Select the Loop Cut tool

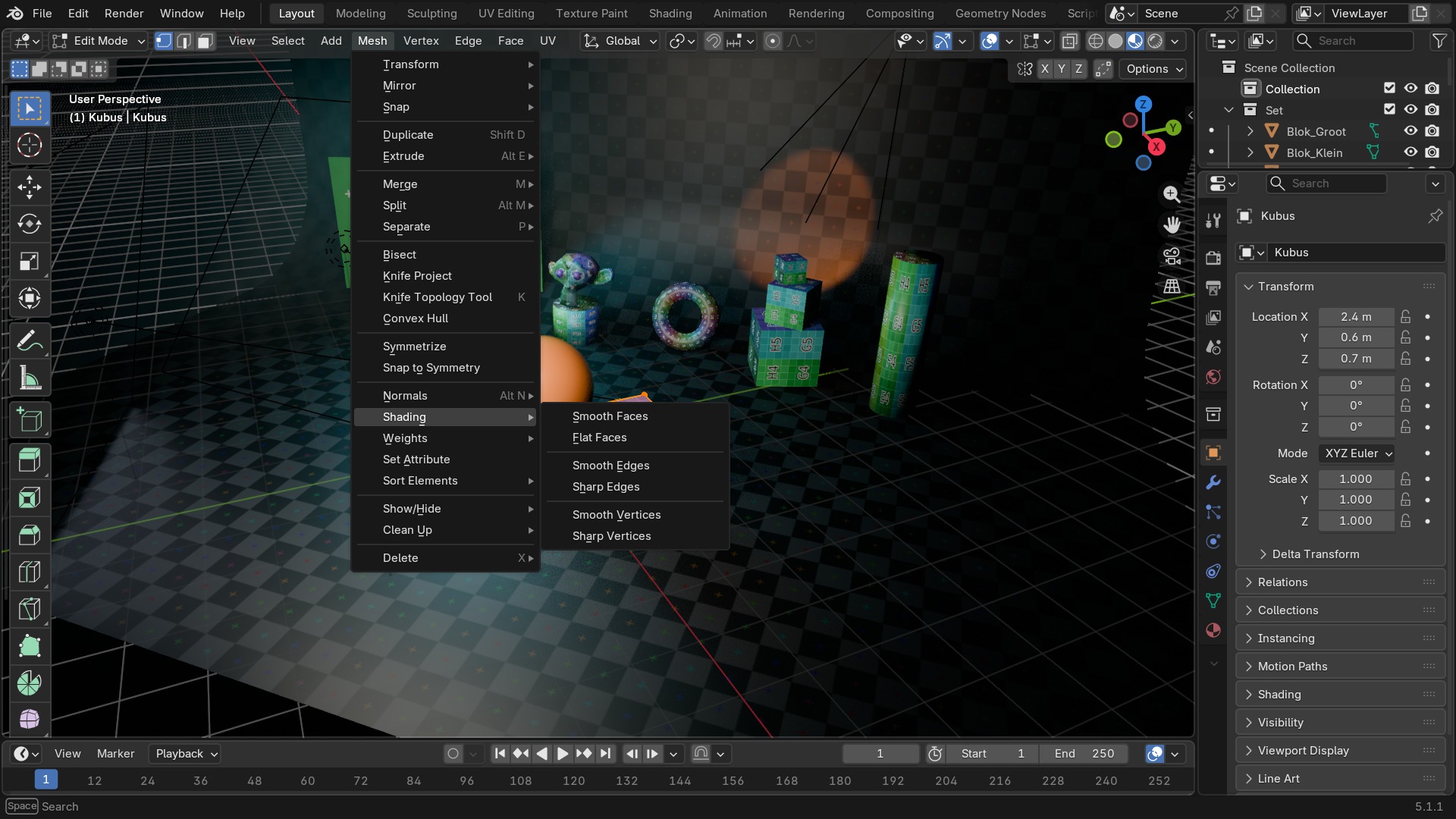[x=30, y=573]
